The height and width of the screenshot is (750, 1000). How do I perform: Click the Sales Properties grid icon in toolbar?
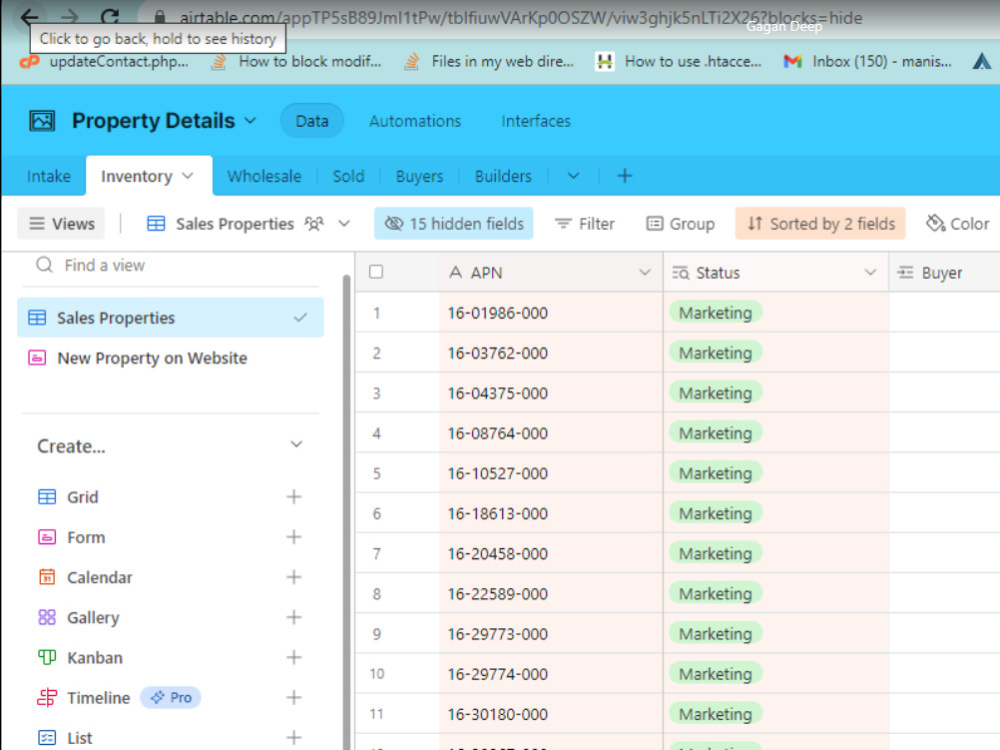point(156,224)
